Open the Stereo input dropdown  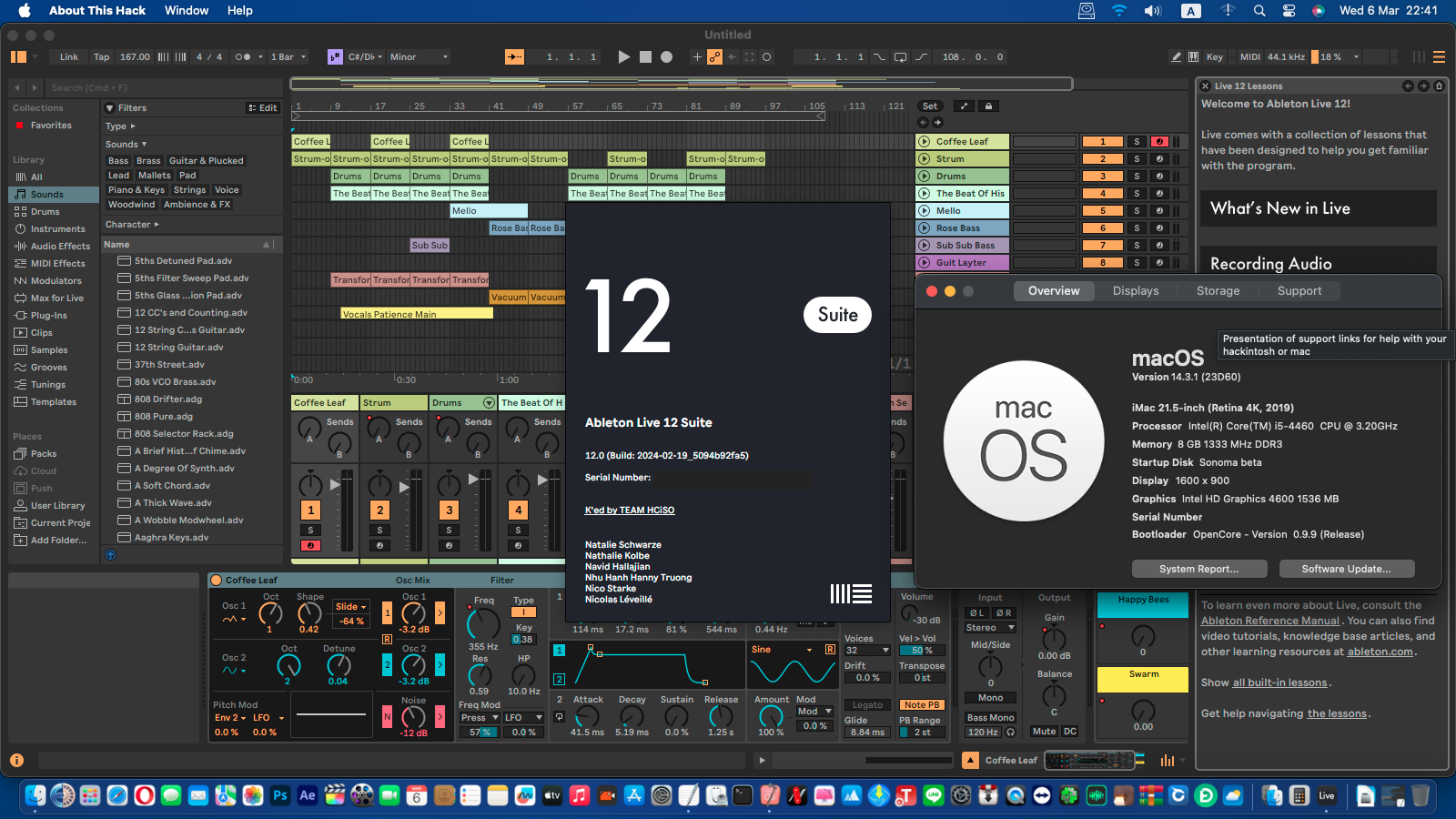(990, 628)
